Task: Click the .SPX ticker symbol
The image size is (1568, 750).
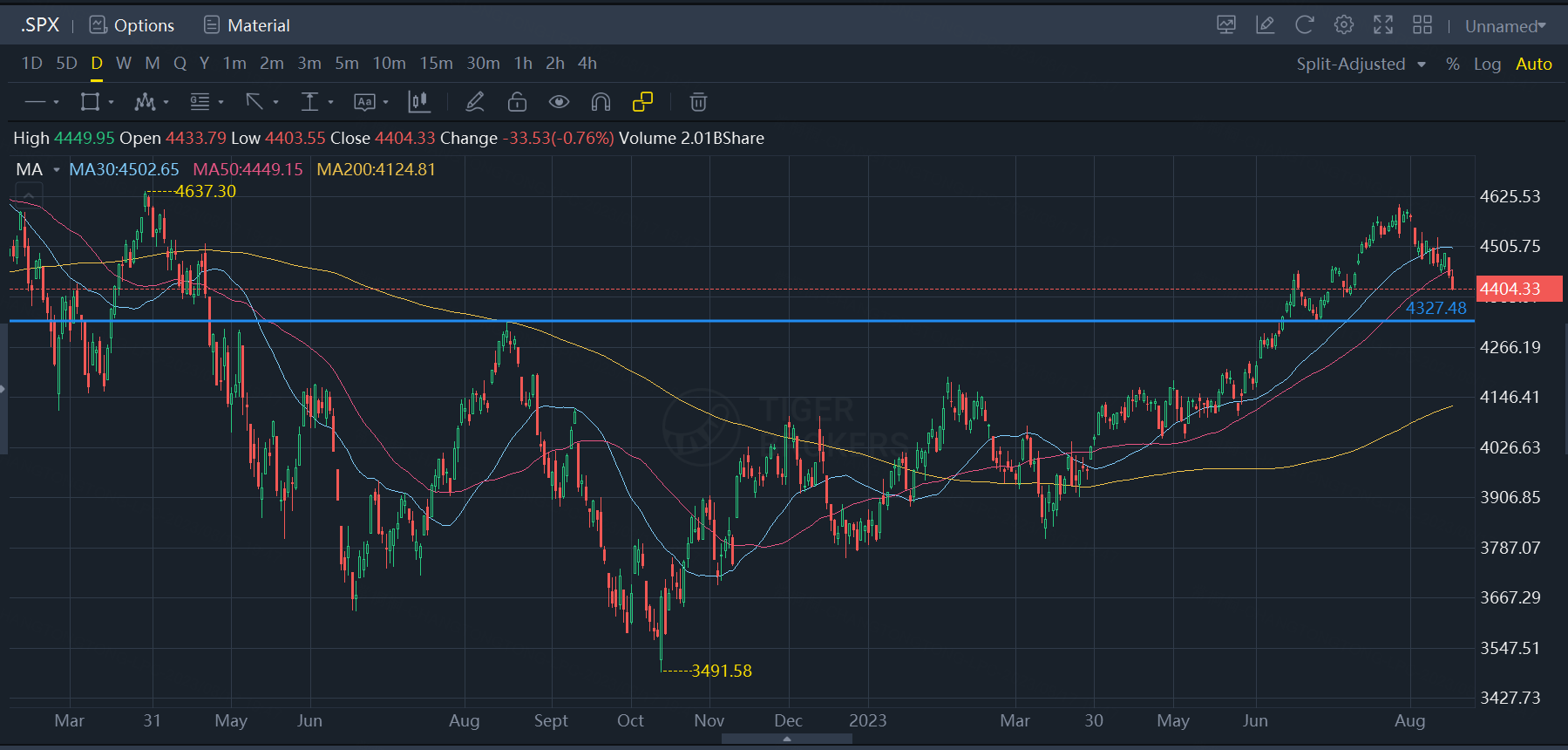Action: pos(40,25)
